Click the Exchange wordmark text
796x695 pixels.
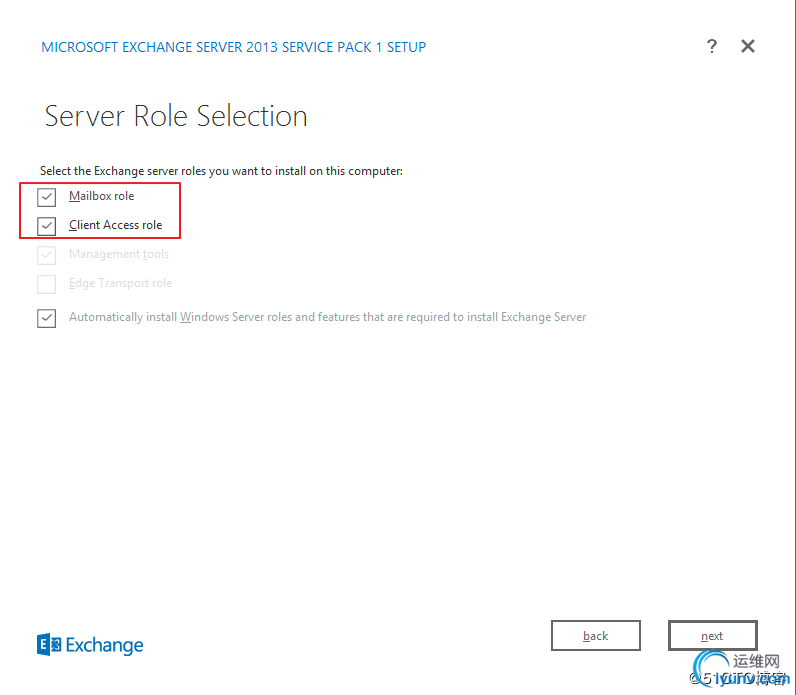pyautogui.click(x=105, y=645)
